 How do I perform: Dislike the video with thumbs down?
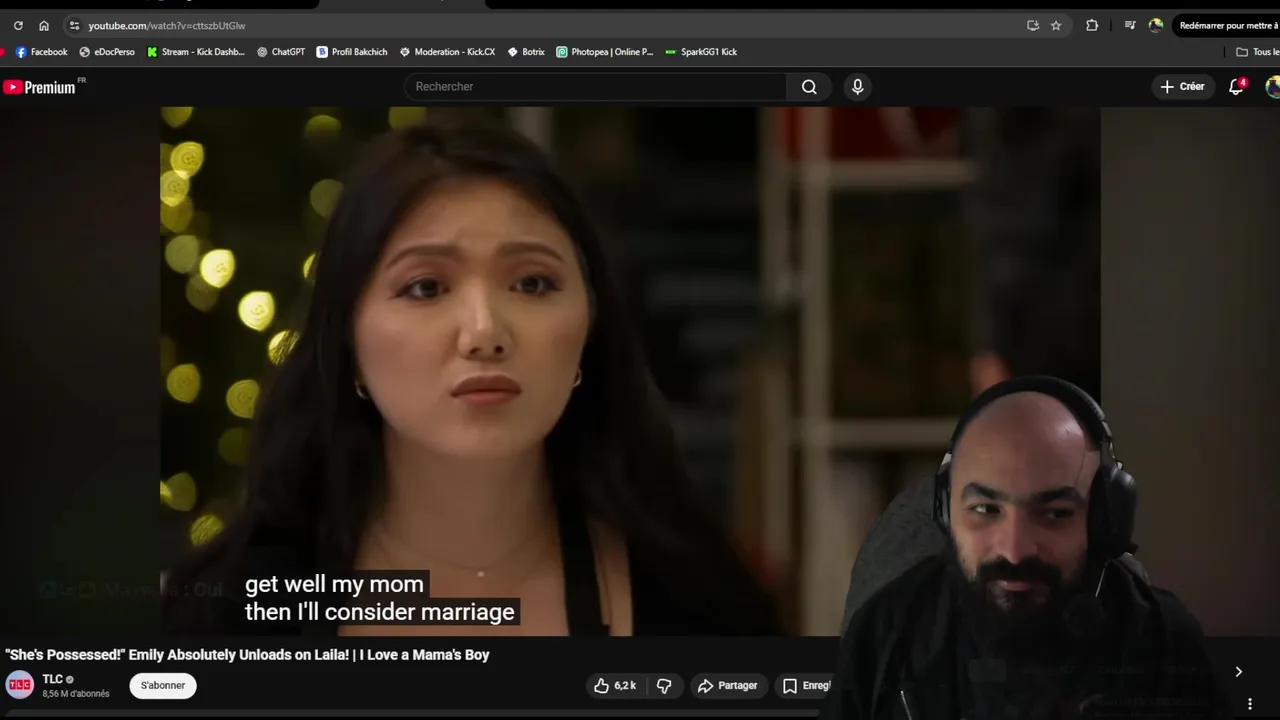click(x=664, y=685)
